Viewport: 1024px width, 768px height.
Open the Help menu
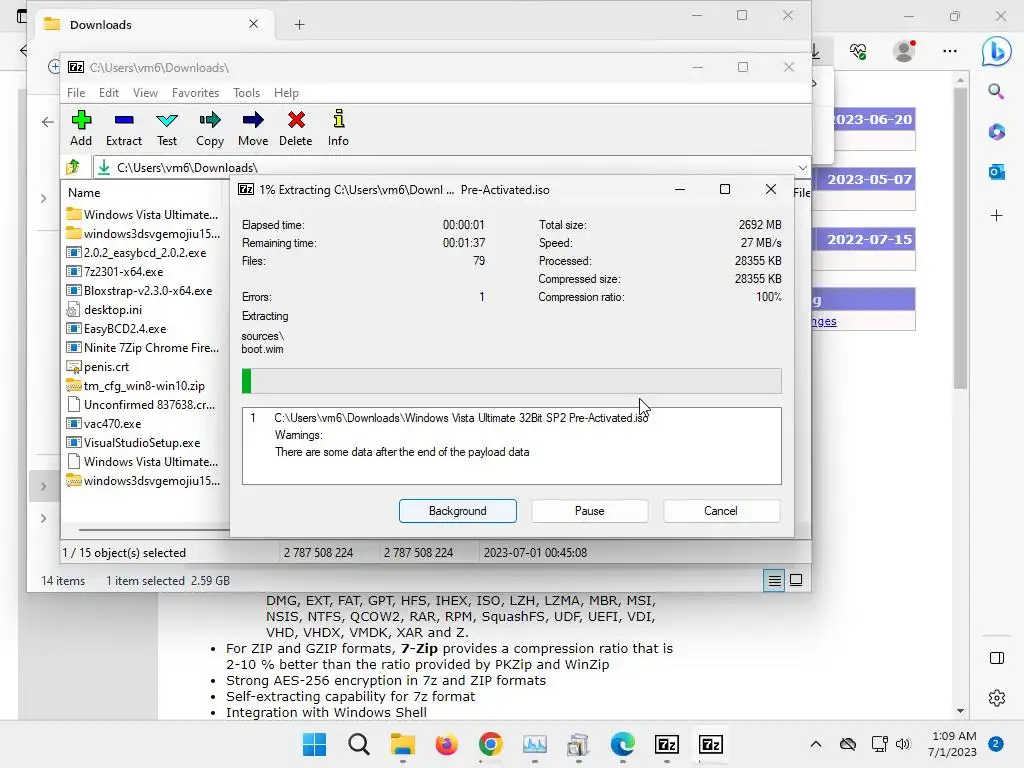[x=286, y=93]
